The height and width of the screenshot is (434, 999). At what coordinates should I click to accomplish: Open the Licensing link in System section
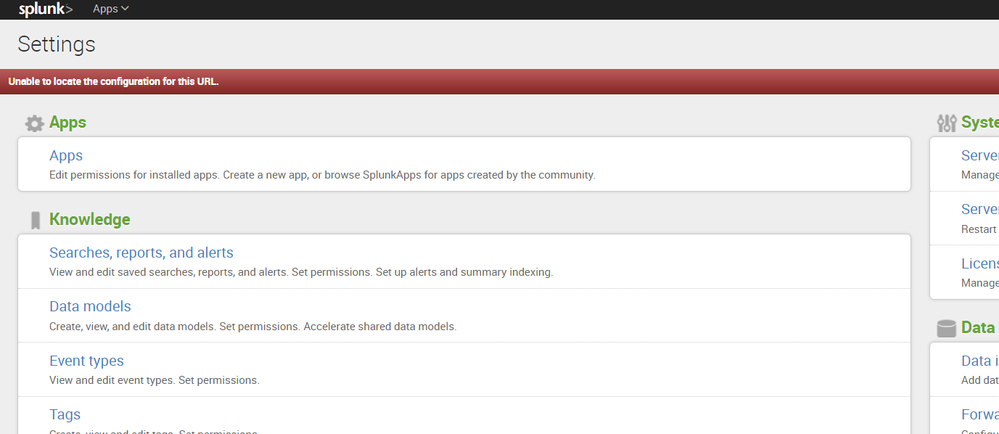(979, 263)
